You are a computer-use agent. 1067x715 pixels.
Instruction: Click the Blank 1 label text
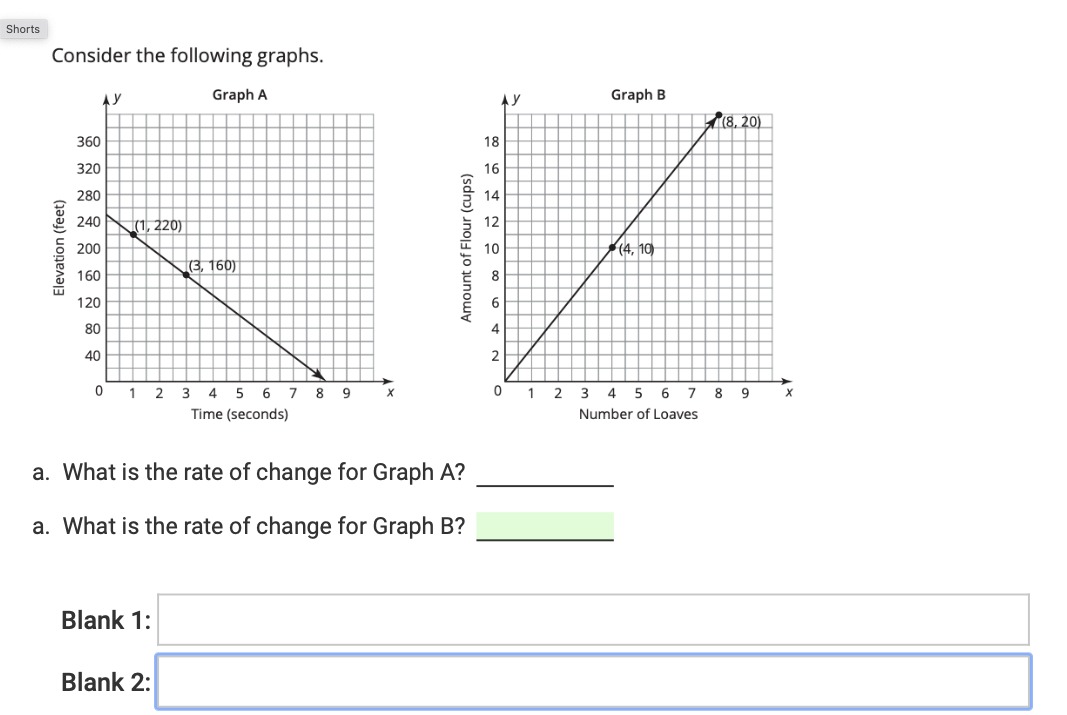point(106,620)
